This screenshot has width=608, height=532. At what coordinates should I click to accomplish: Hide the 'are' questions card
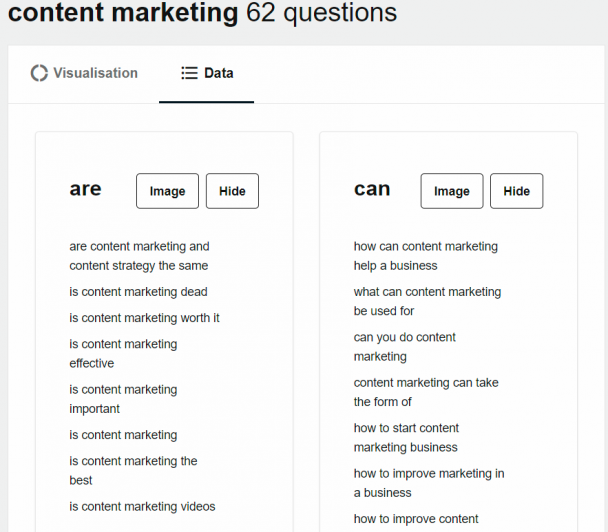(232, 191)
